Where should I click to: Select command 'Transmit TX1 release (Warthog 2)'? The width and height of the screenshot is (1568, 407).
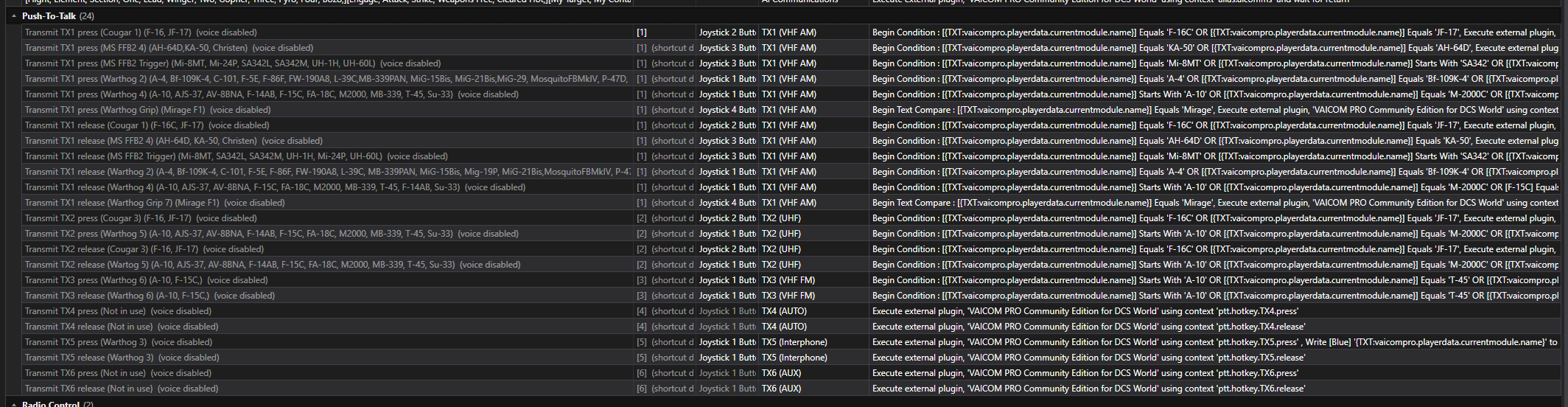327,172
